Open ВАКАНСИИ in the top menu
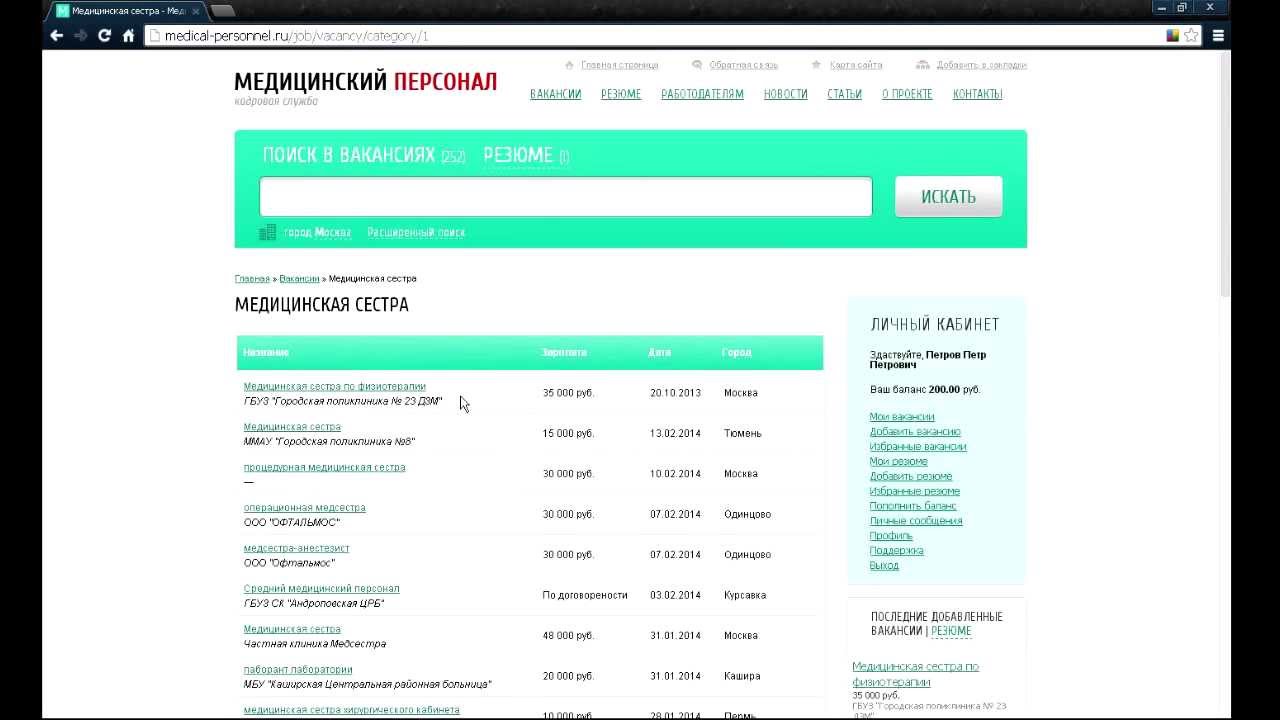Viewport: 1280px width, 720px height. tap(555, 94)
